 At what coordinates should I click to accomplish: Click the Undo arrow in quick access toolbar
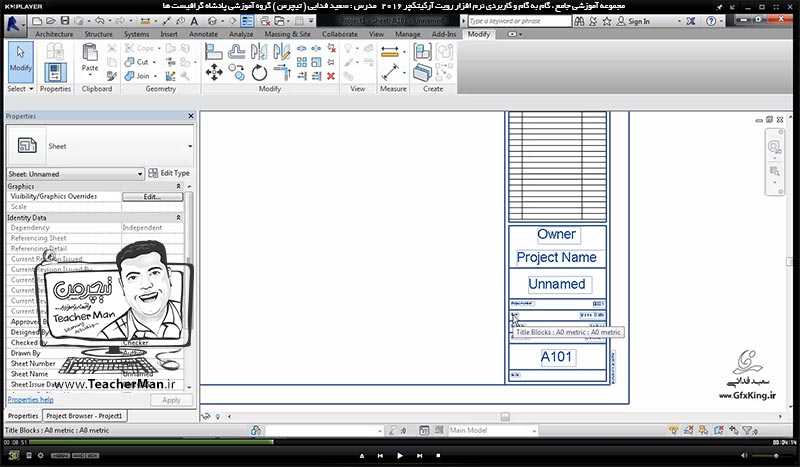[x=99, y=21]
